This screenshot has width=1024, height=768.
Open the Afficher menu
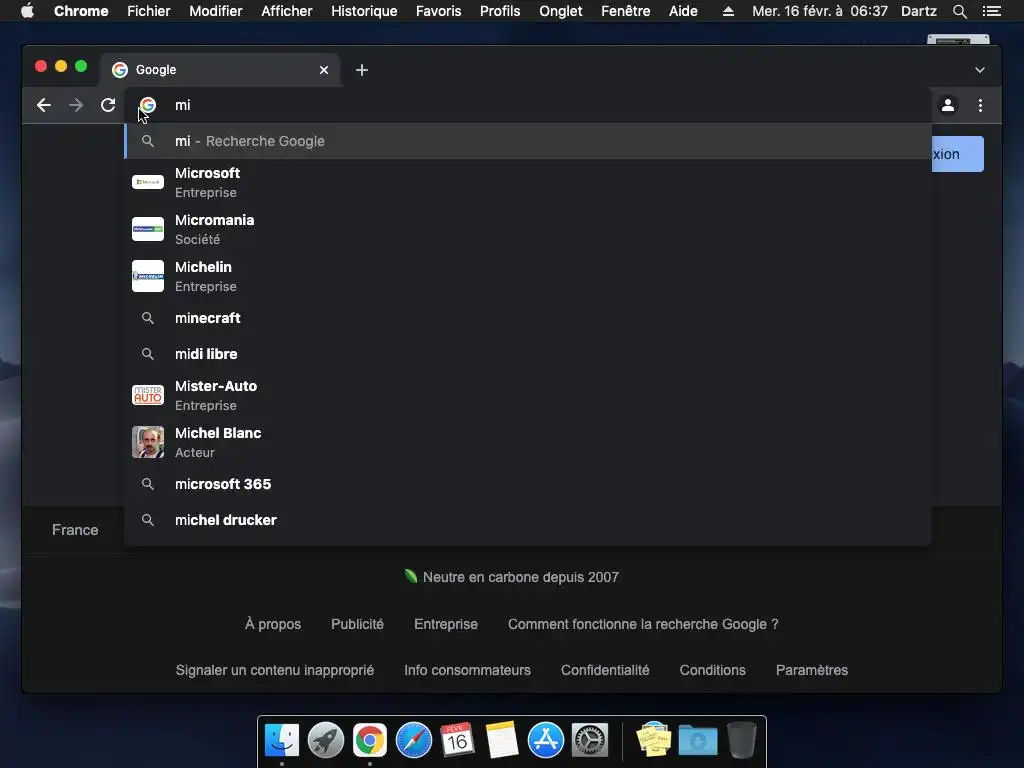pyautogui.click(x=287, y=11)
